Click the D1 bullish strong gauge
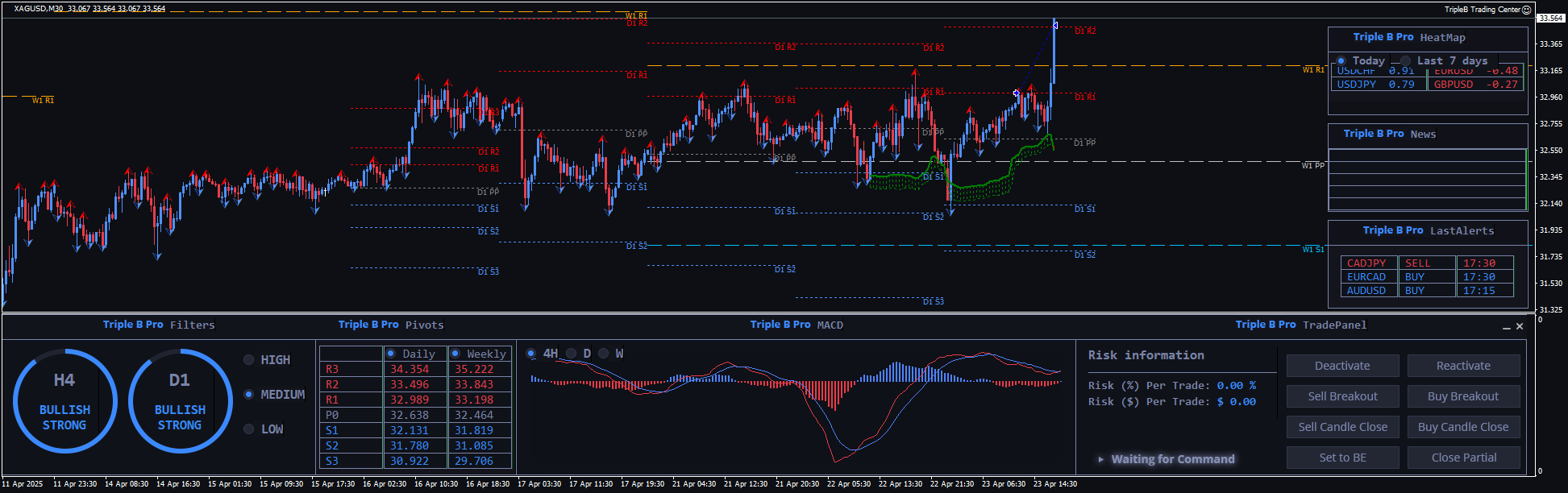1568x493 pixels. 180,400
